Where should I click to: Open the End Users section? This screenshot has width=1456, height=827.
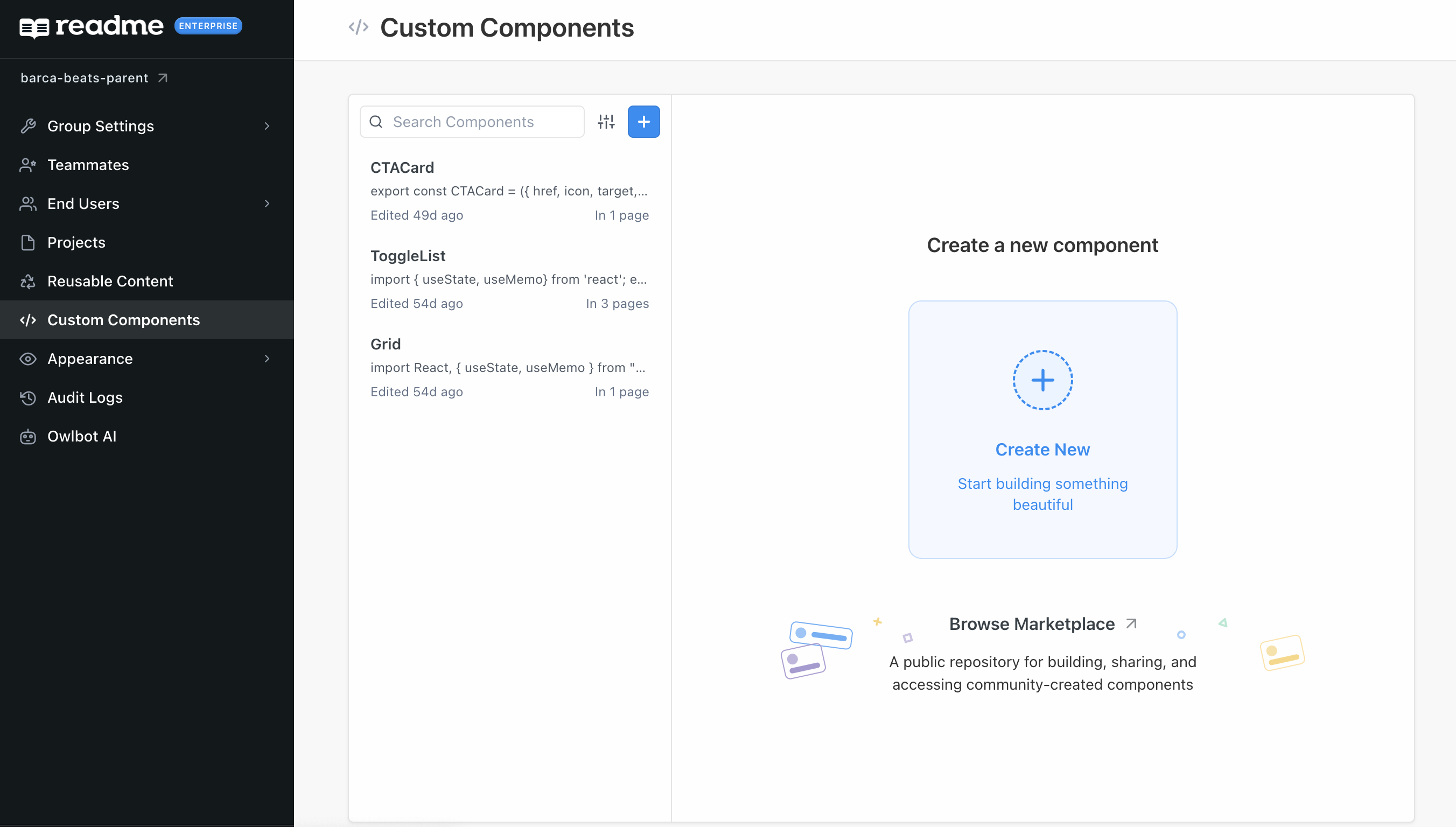pos(146,204)
